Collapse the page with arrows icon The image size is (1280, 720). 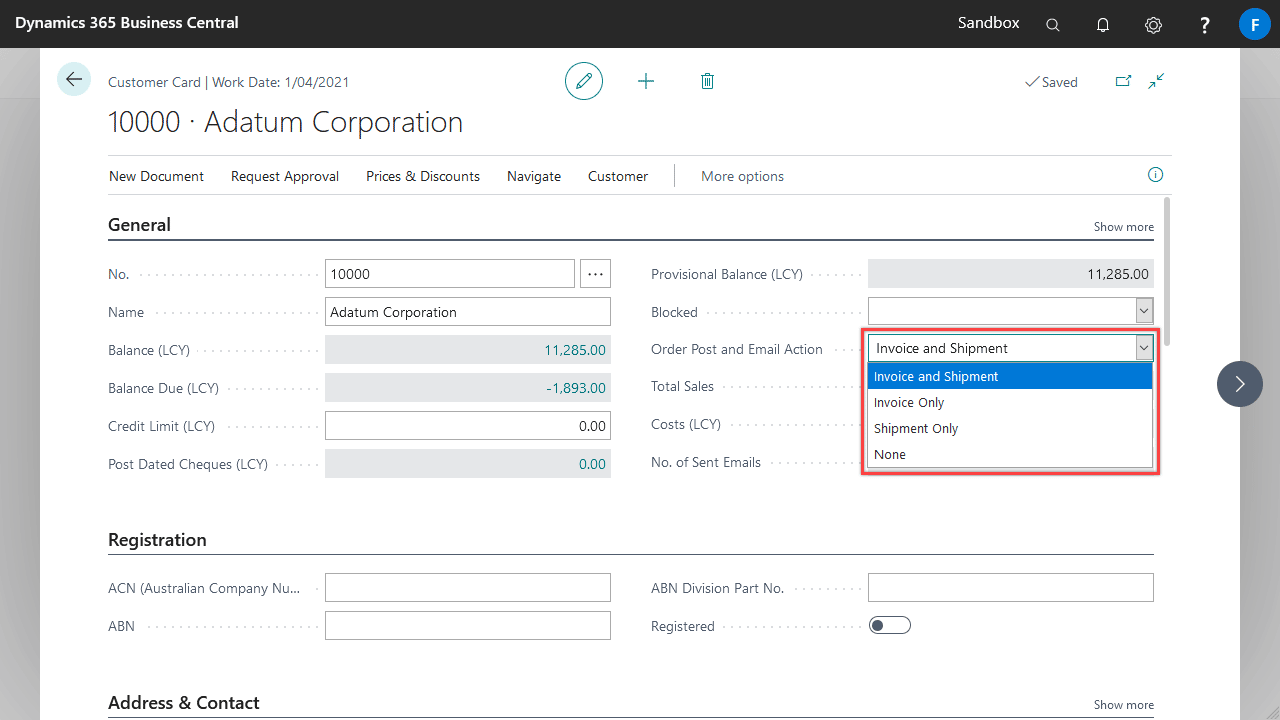(1156, 81)
